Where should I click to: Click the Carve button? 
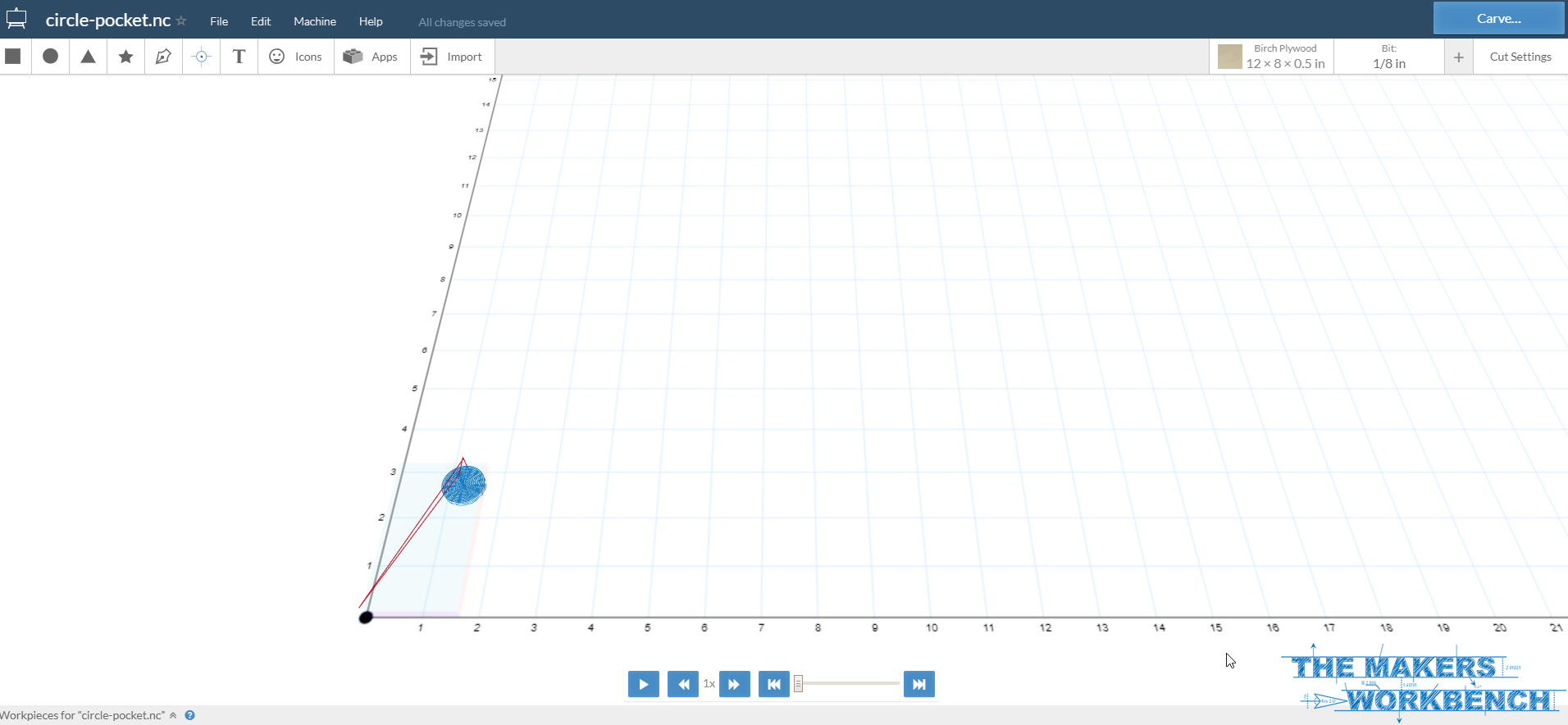pyautogui.click(x=1499, y=18)
